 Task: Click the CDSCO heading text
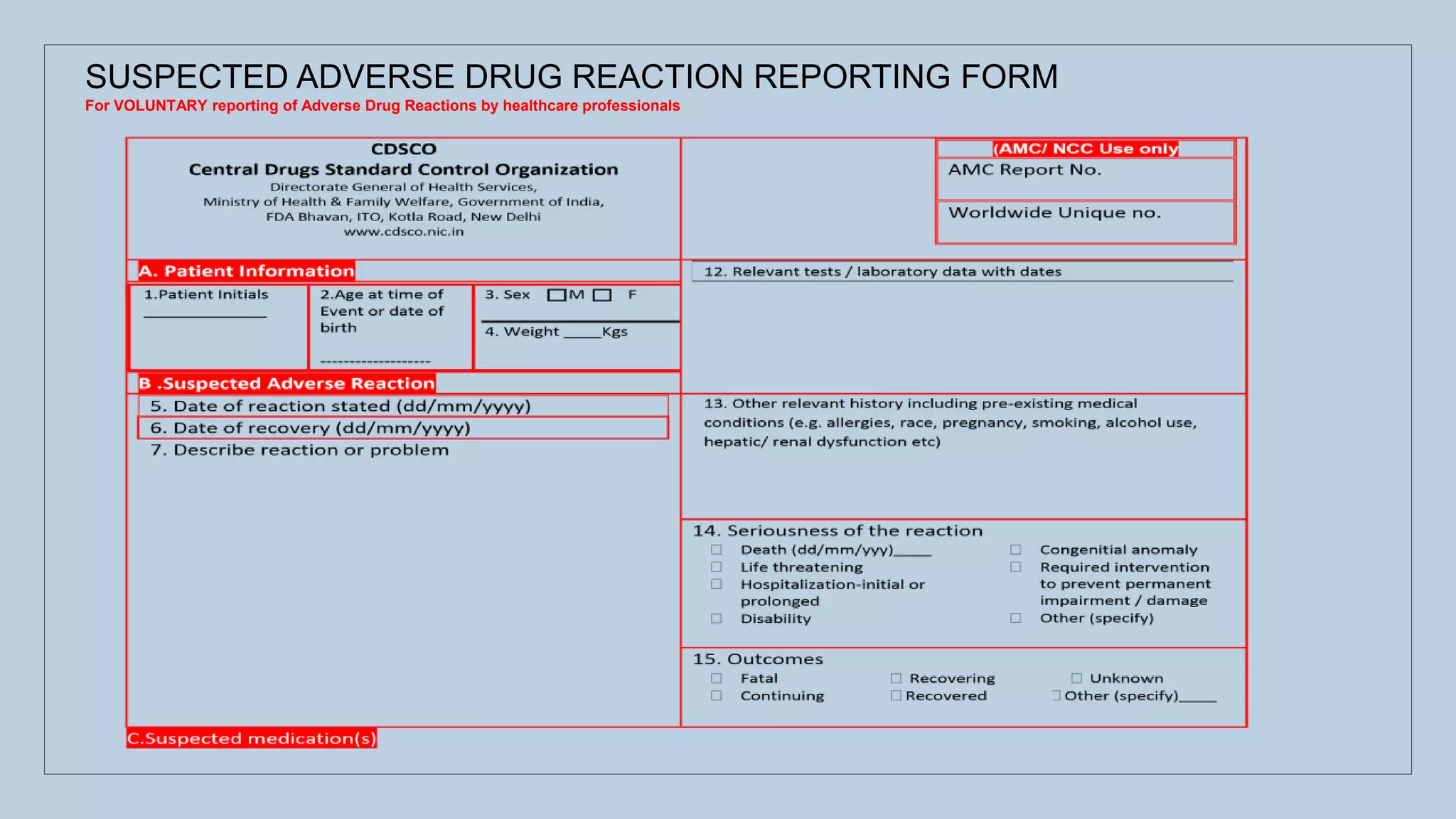pos(404,149)
